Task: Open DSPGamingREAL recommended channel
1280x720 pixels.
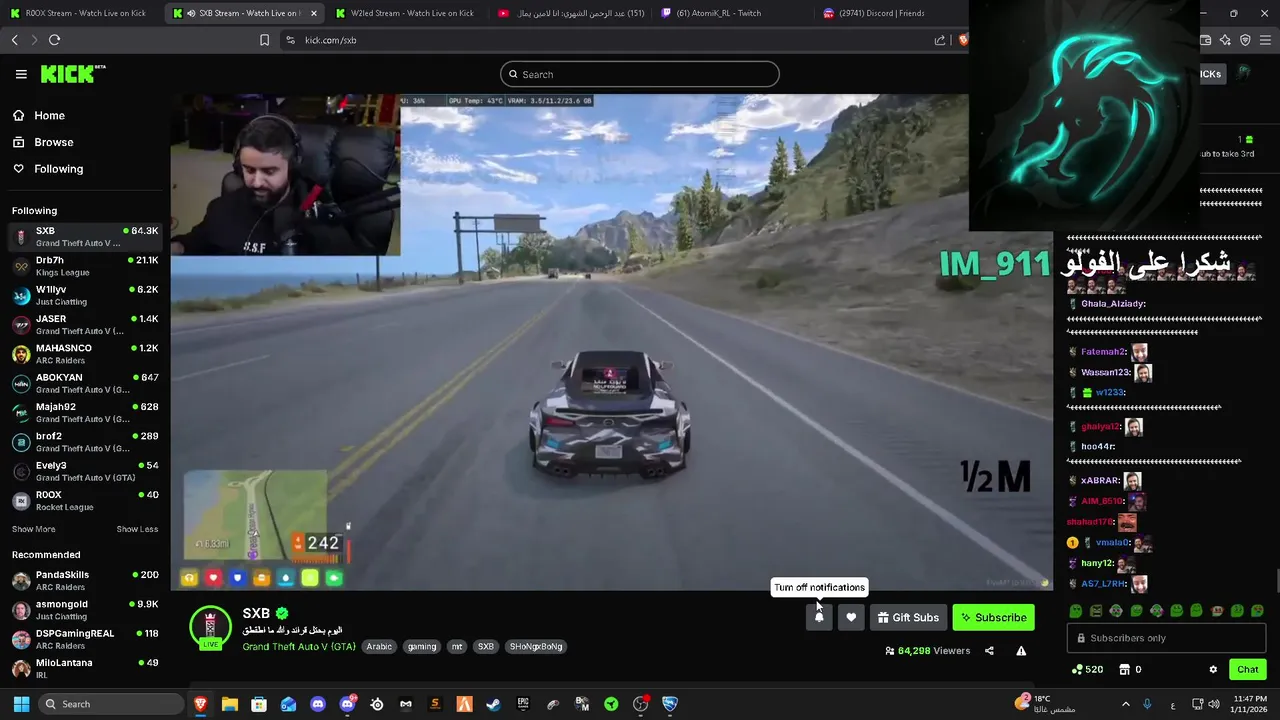Action: click(85, 639)
